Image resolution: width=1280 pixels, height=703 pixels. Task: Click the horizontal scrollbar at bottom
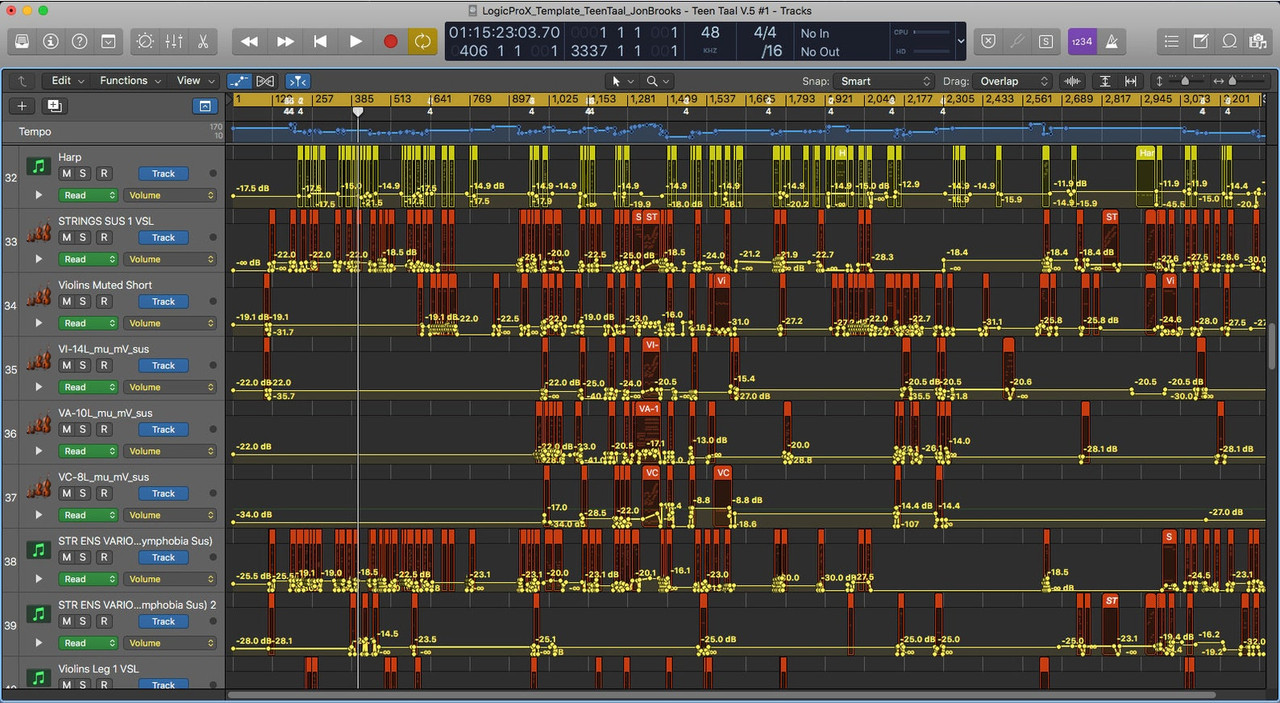721,695
